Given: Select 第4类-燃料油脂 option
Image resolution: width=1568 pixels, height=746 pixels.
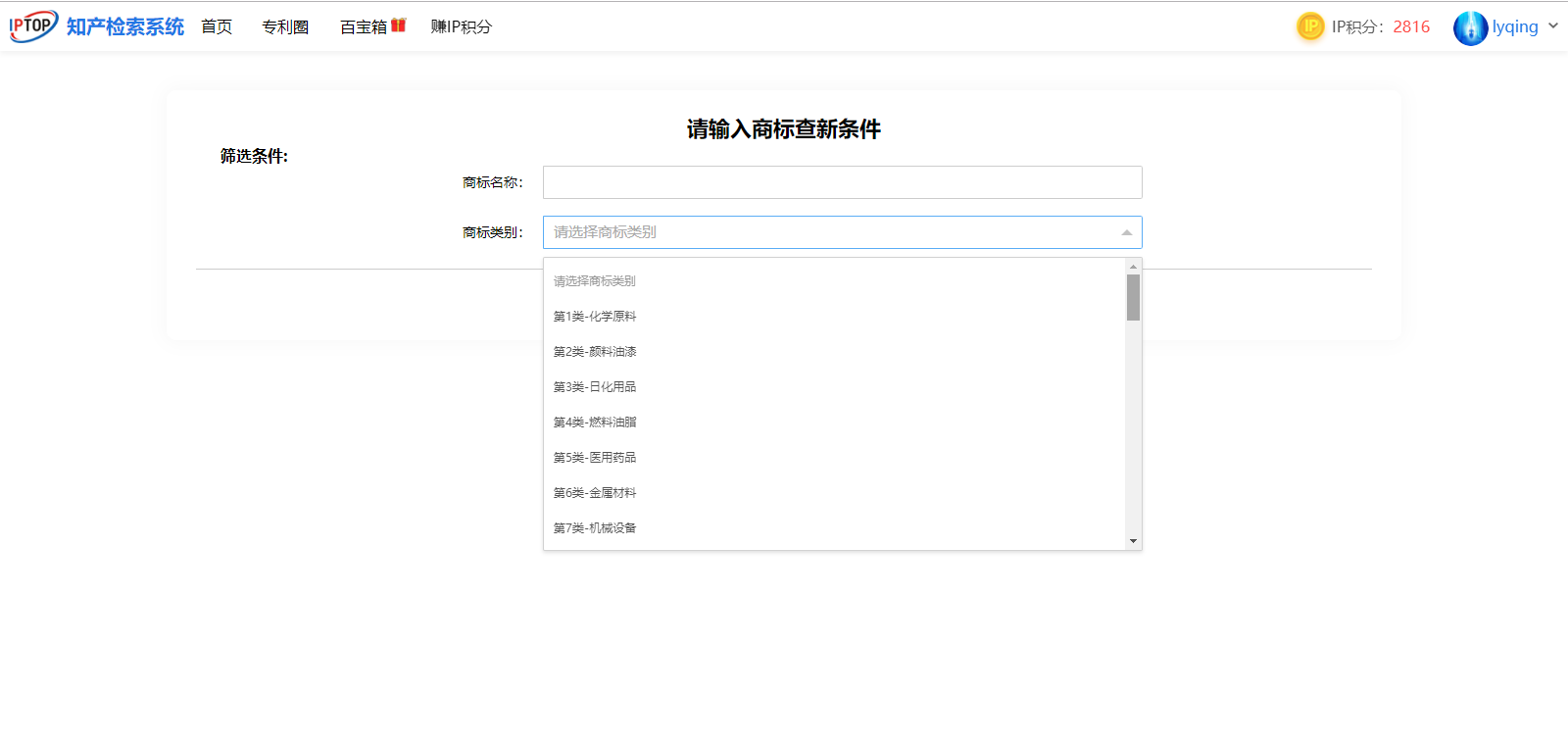Looking at the screenshot, I should (595, 423).
